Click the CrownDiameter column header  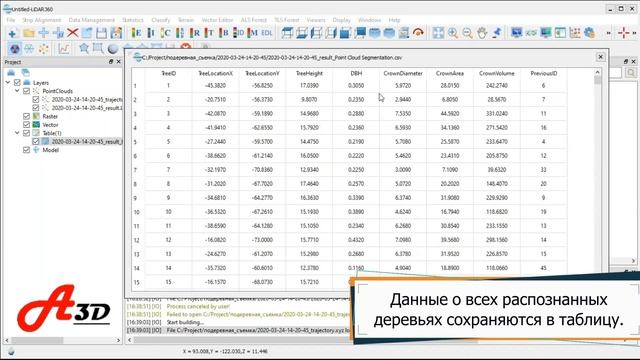403,73
